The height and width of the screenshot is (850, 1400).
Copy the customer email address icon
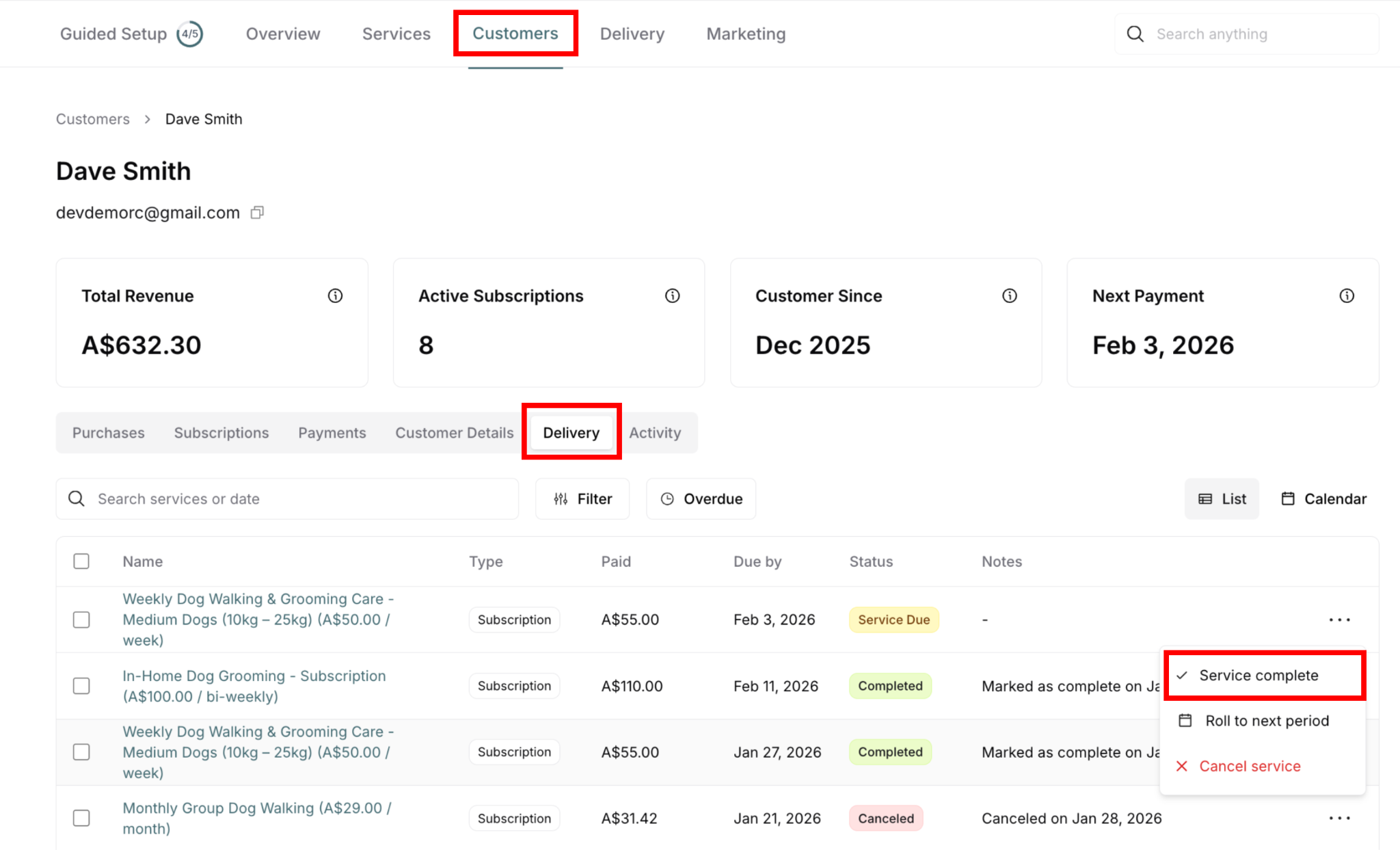coord(257,213)
